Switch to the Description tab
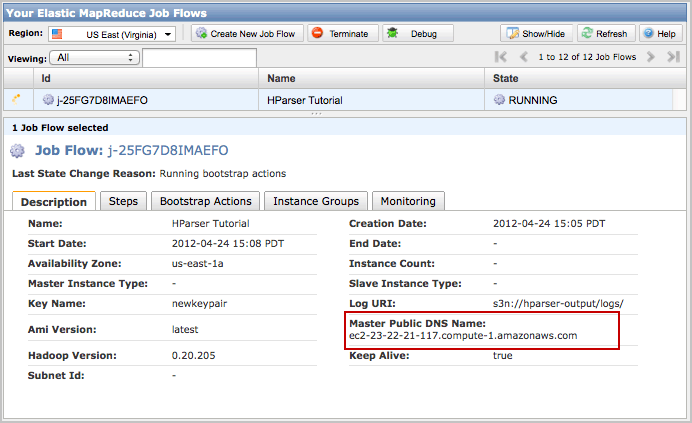 pyautogui.click(x=54, y=201)
